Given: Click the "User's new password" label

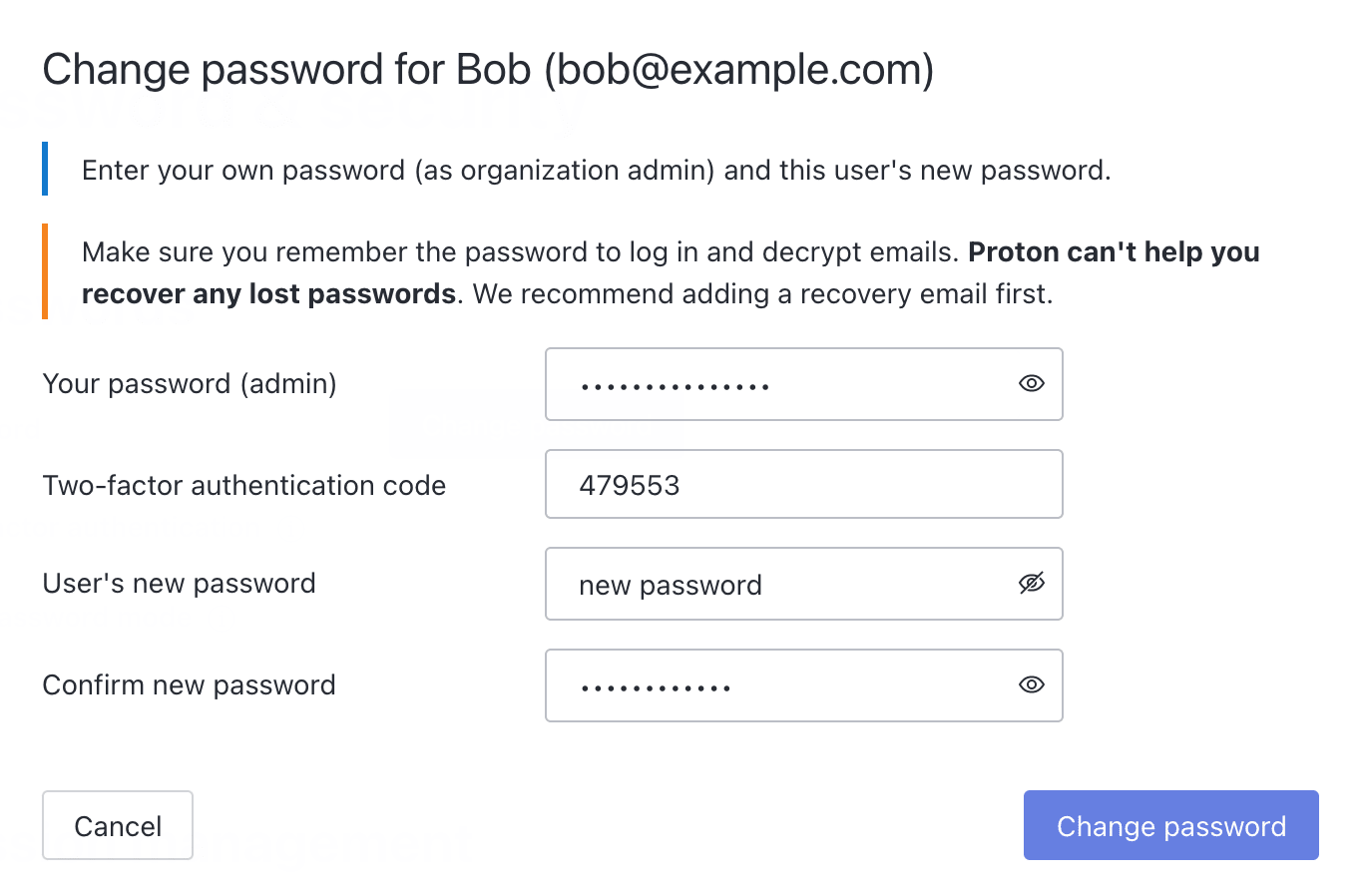Looking at the screenshot, I should [180, 584].
